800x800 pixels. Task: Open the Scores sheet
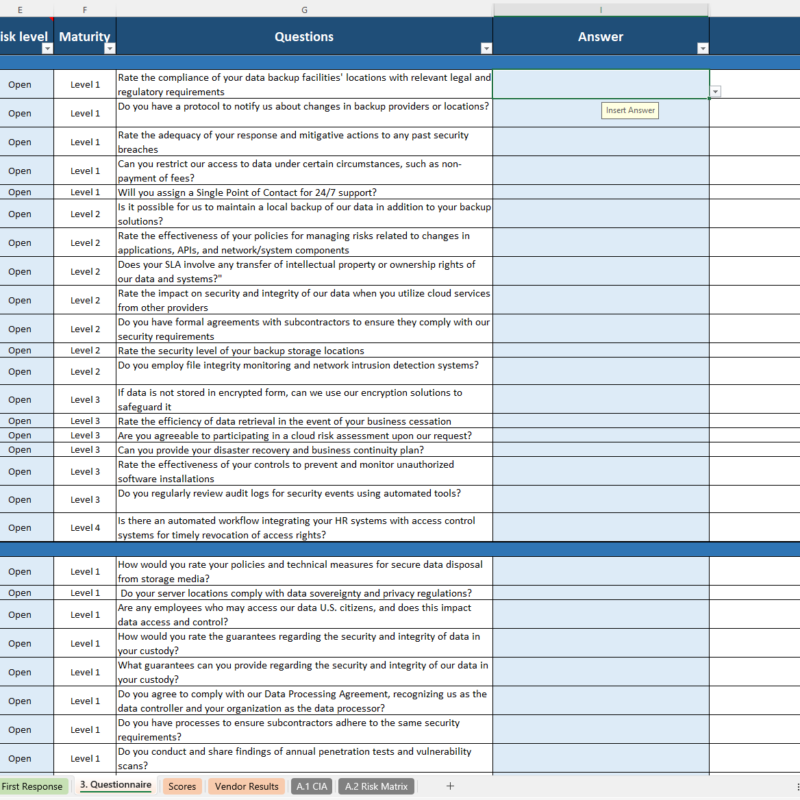coord(182,787)
